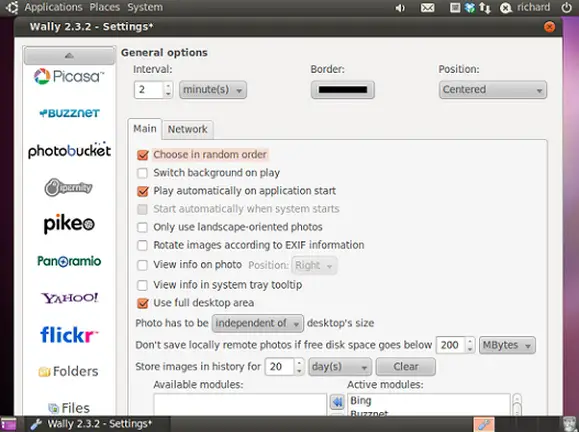Enable Switch background on play
The width and height of the screenshot is (579, 432).
point(143,173)
